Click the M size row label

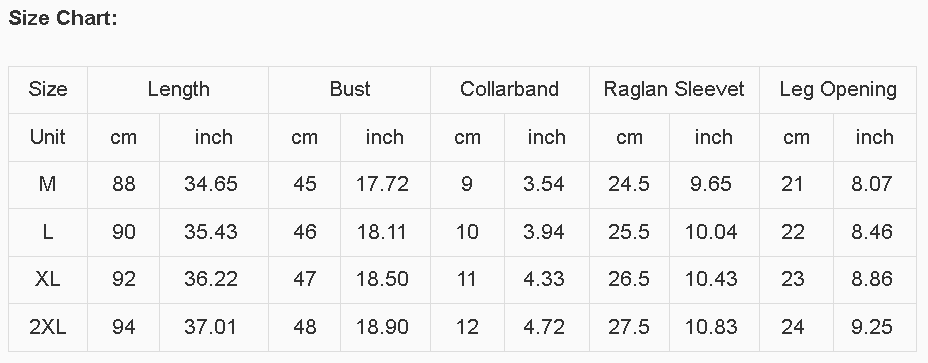[x=47, y=184]
